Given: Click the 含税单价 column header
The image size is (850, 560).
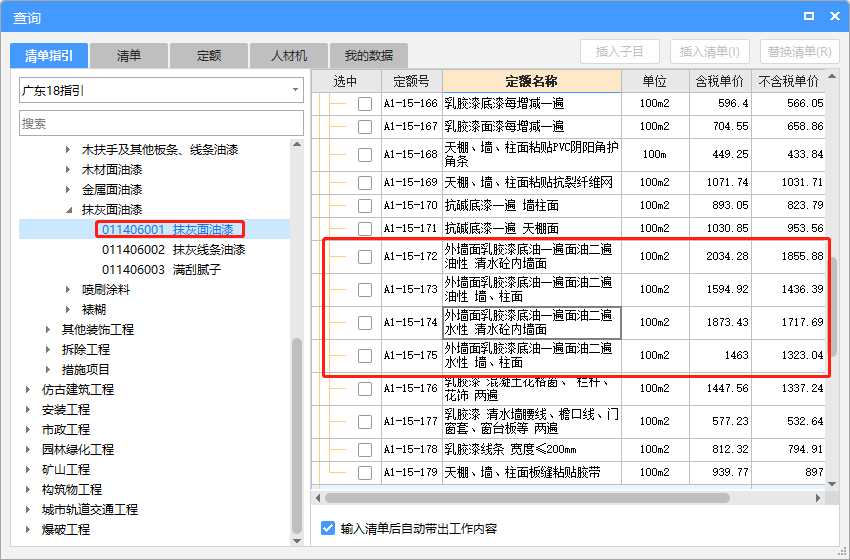Looking at the screenshot, I should [720, 81].
